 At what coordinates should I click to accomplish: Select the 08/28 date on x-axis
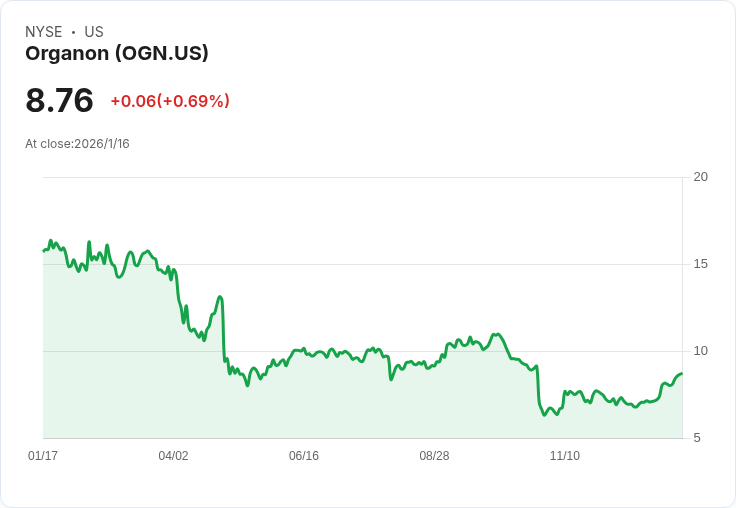click(434, 456)
